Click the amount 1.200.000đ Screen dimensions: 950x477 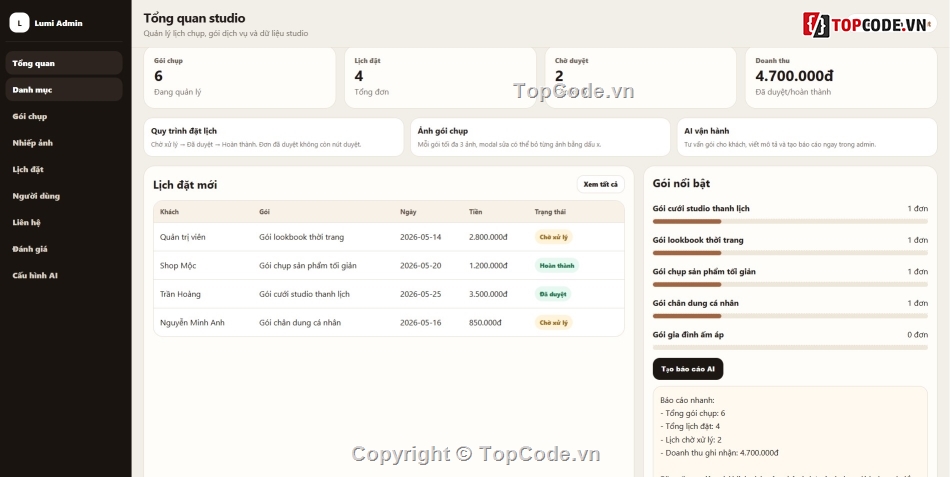pyautogui.click(x=488, y=265)
